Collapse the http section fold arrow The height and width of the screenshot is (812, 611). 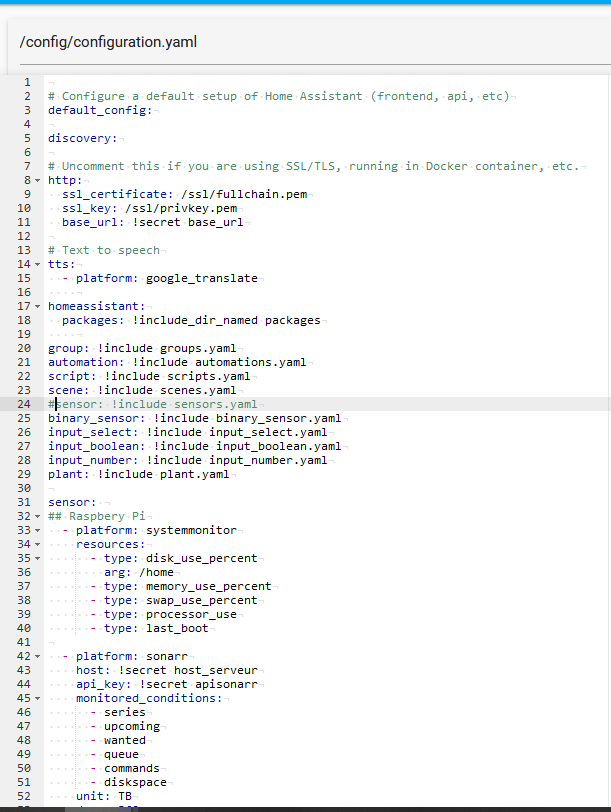click(38, 180)
